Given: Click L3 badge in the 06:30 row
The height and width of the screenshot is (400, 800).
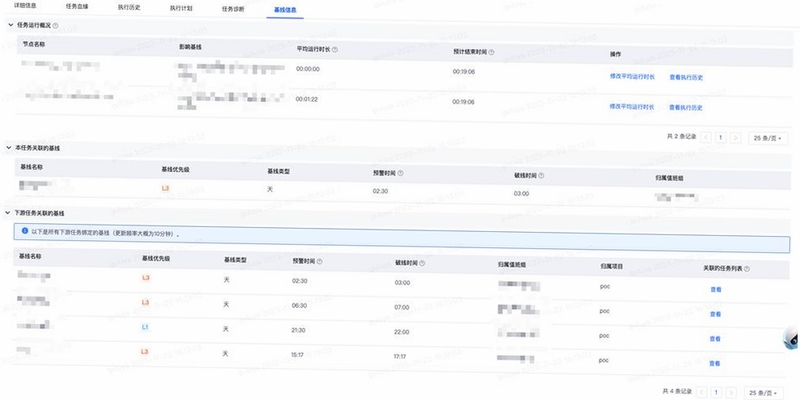Looking at the screenshot, I should (x=145, y=303).
